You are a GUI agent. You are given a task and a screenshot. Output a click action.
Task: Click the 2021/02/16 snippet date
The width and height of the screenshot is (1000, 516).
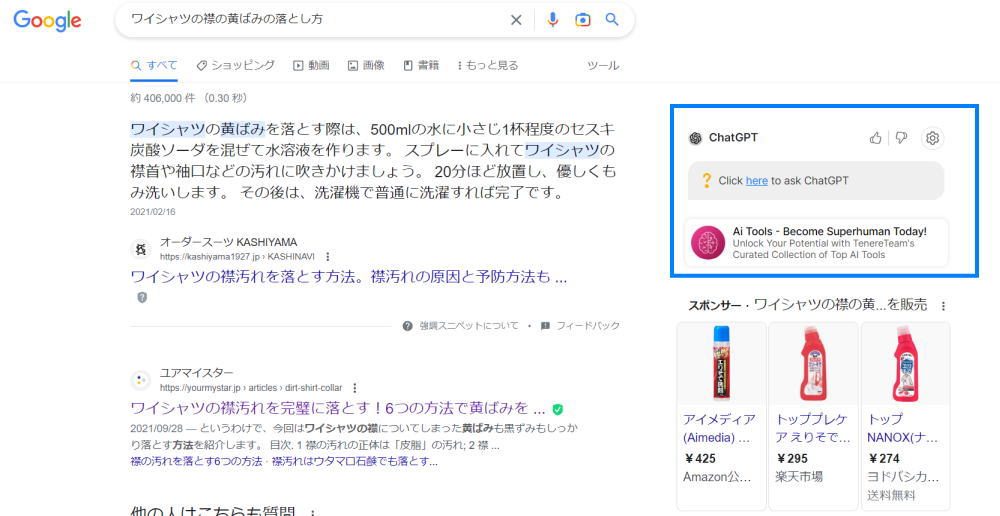(x=152, y=212)
